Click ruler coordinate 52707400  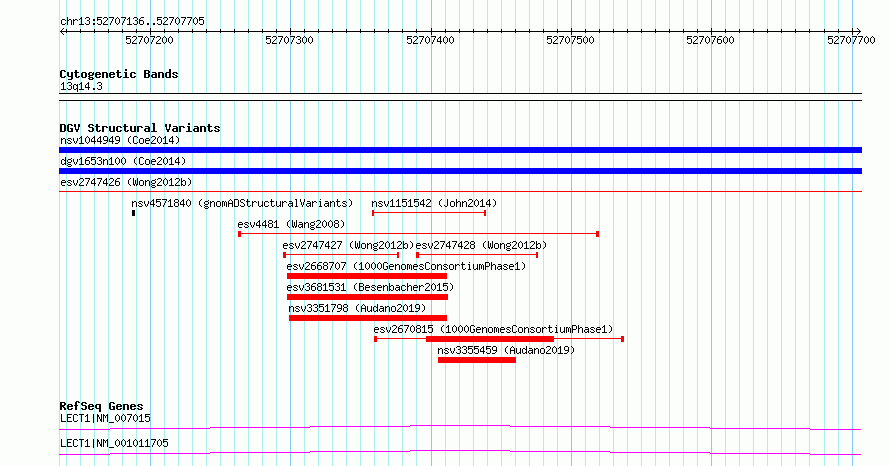(x=430, y=40)
